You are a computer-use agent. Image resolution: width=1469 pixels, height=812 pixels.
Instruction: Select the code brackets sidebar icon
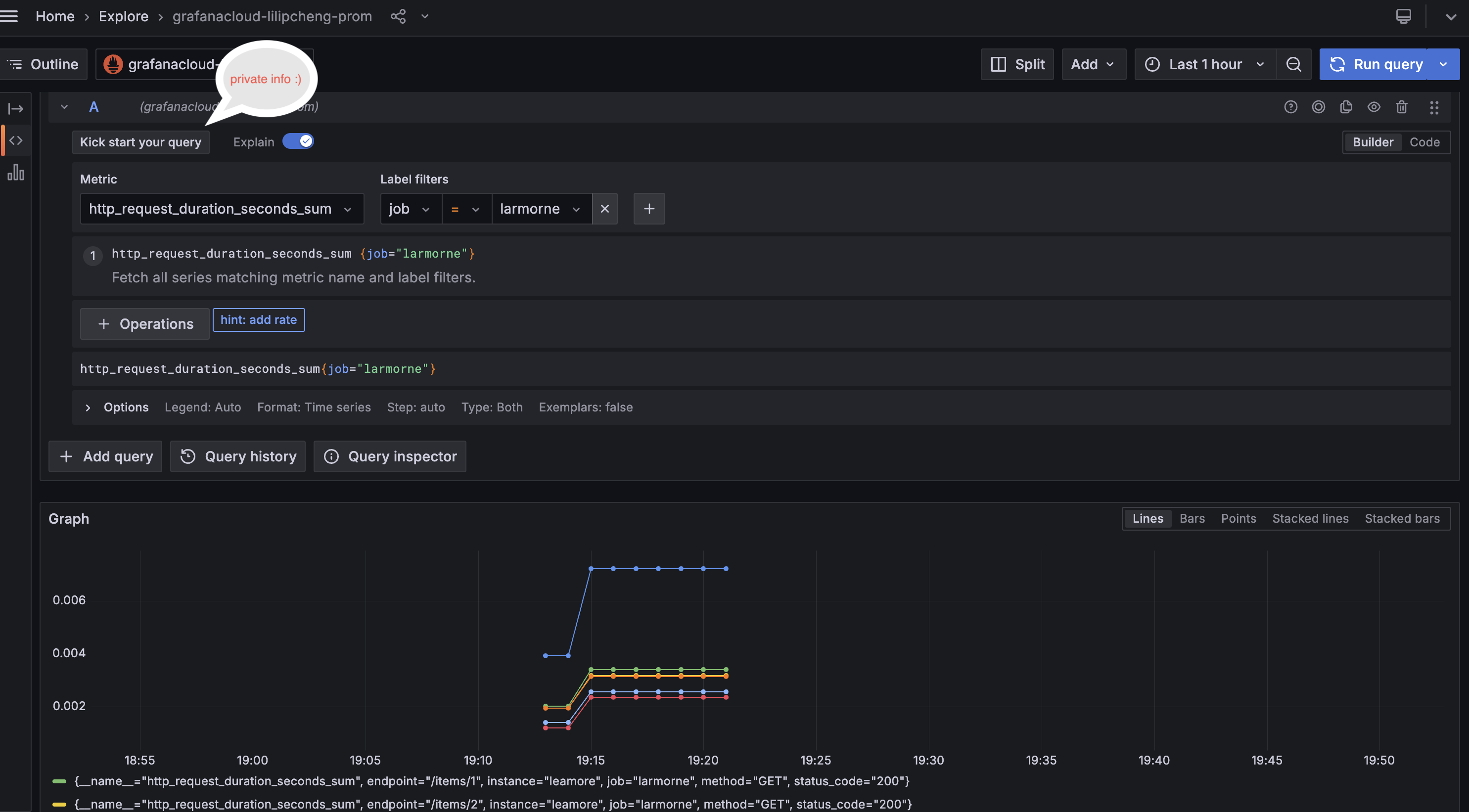16,140
